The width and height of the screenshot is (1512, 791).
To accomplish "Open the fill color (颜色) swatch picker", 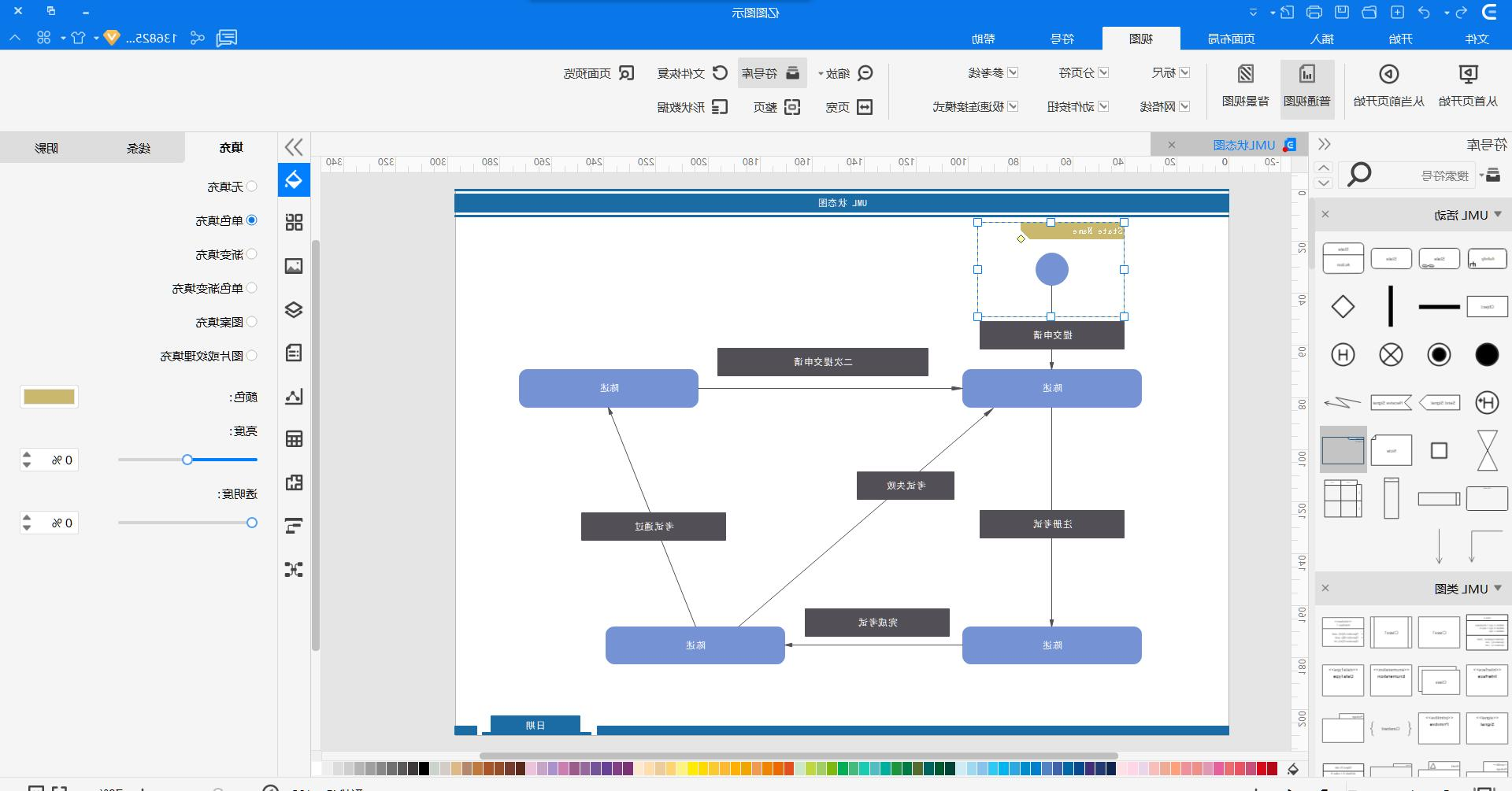I will pos(49,397).
